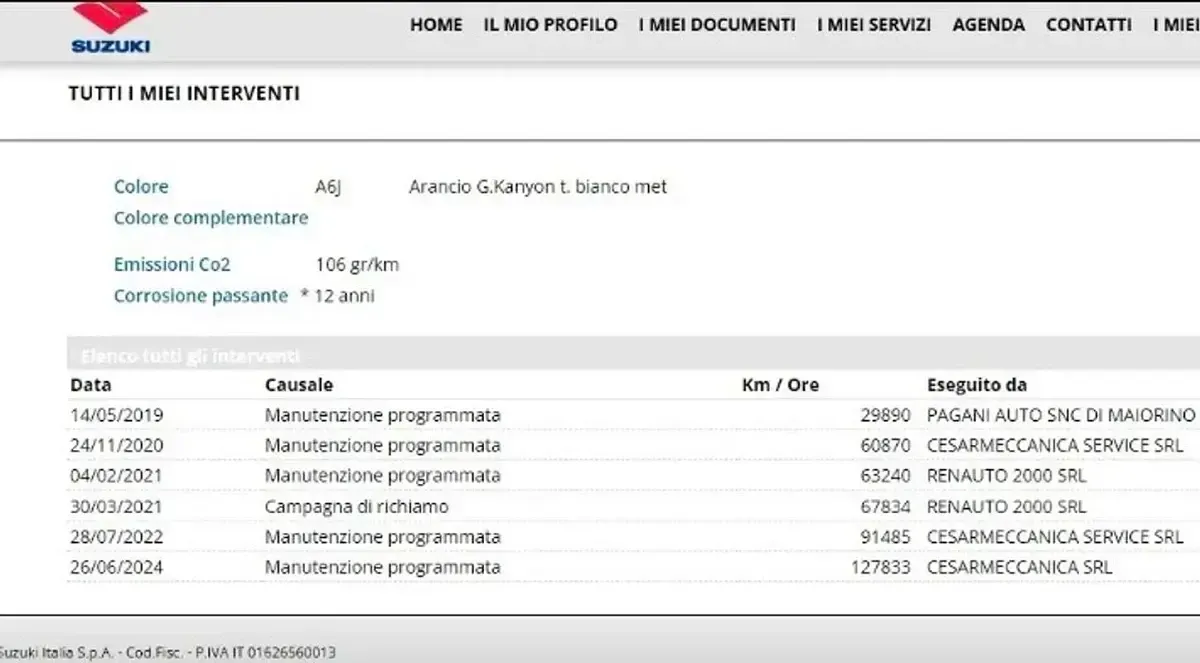Image resolution: width=1200 pixels, height=663 pixels.
Task: Select date 24/11/2020
Action: [117, 445]
